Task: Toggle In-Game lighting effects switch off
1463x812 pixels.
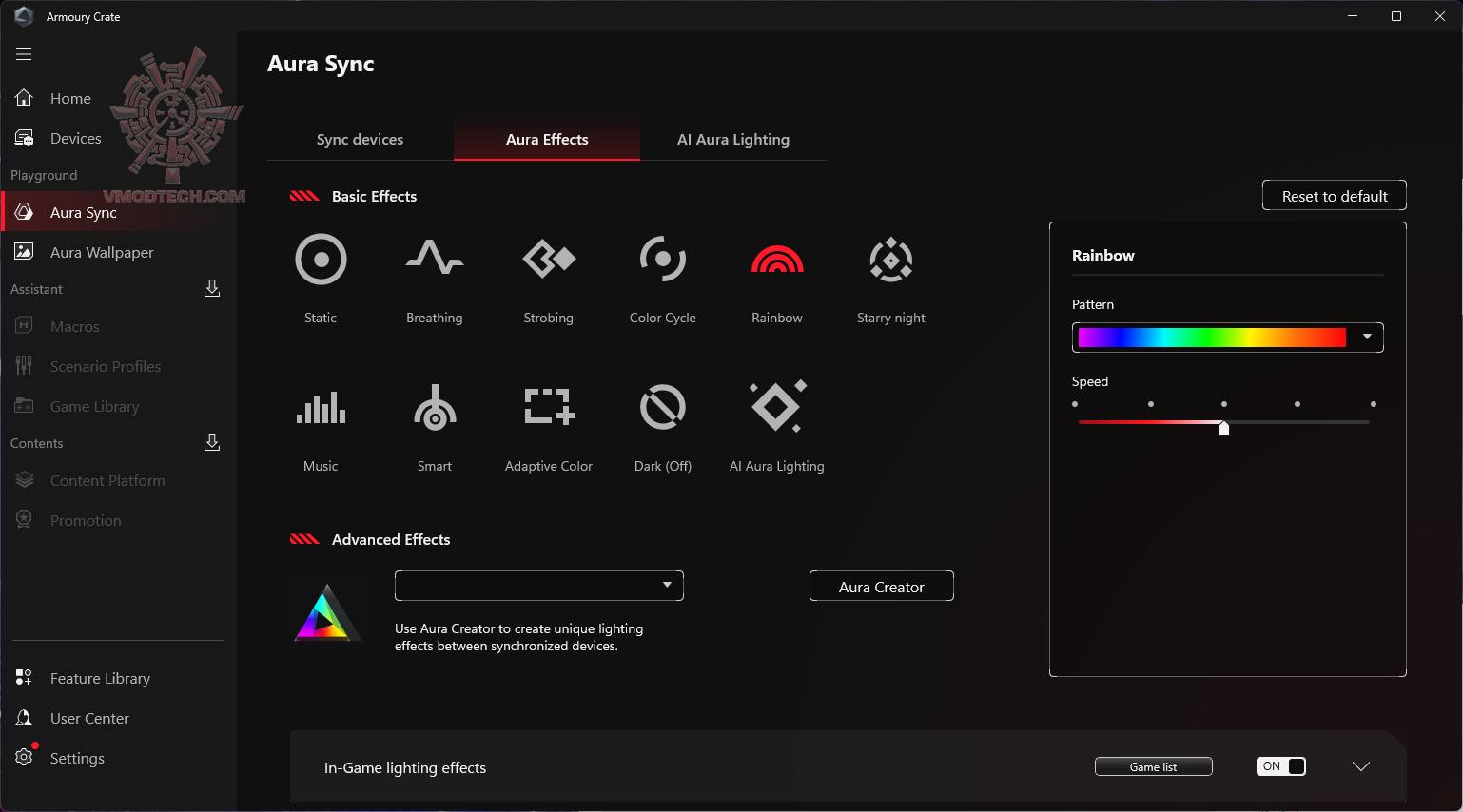Action: click(1281, 766)
